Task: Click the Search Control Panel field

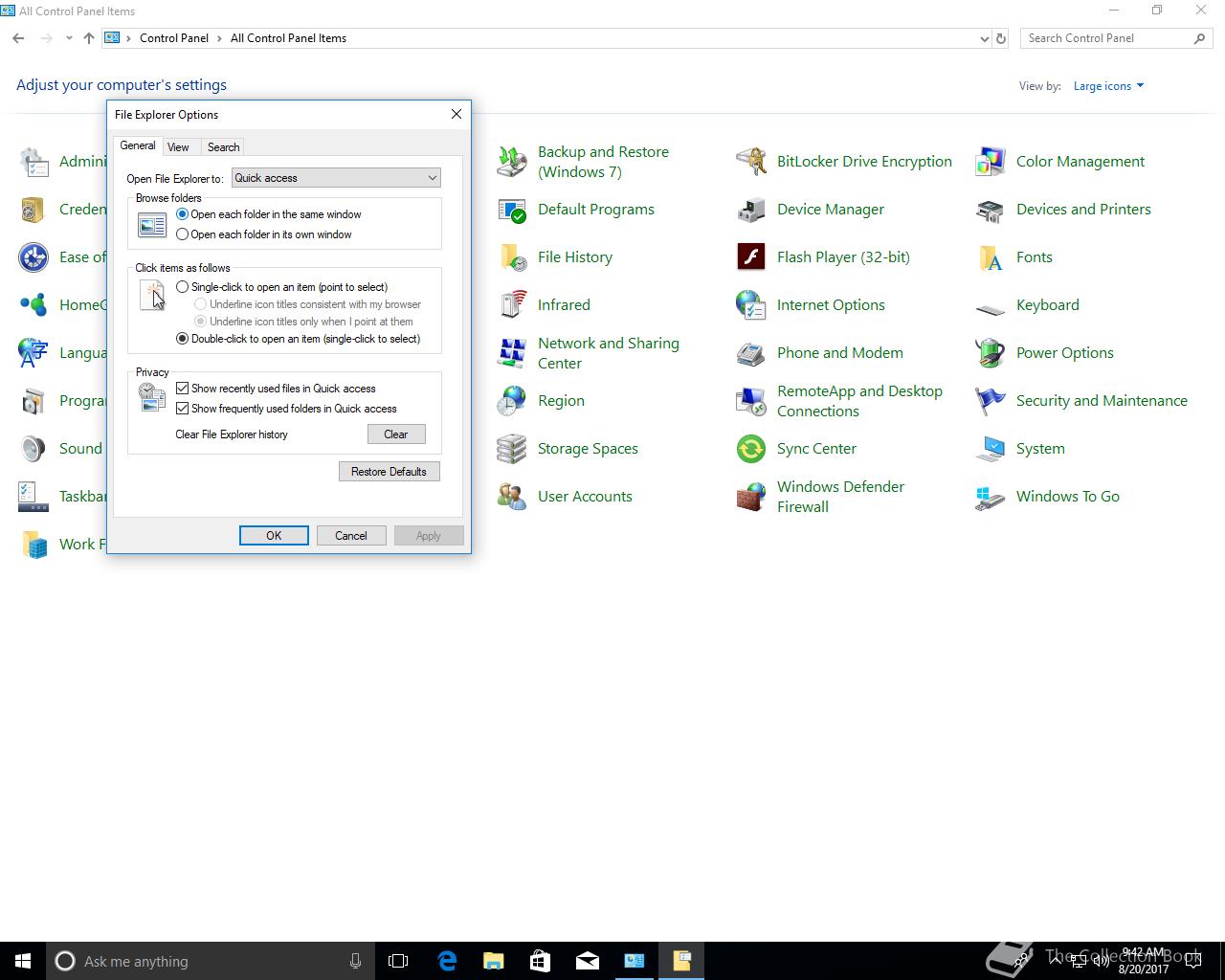Action: pos(1116,38)
